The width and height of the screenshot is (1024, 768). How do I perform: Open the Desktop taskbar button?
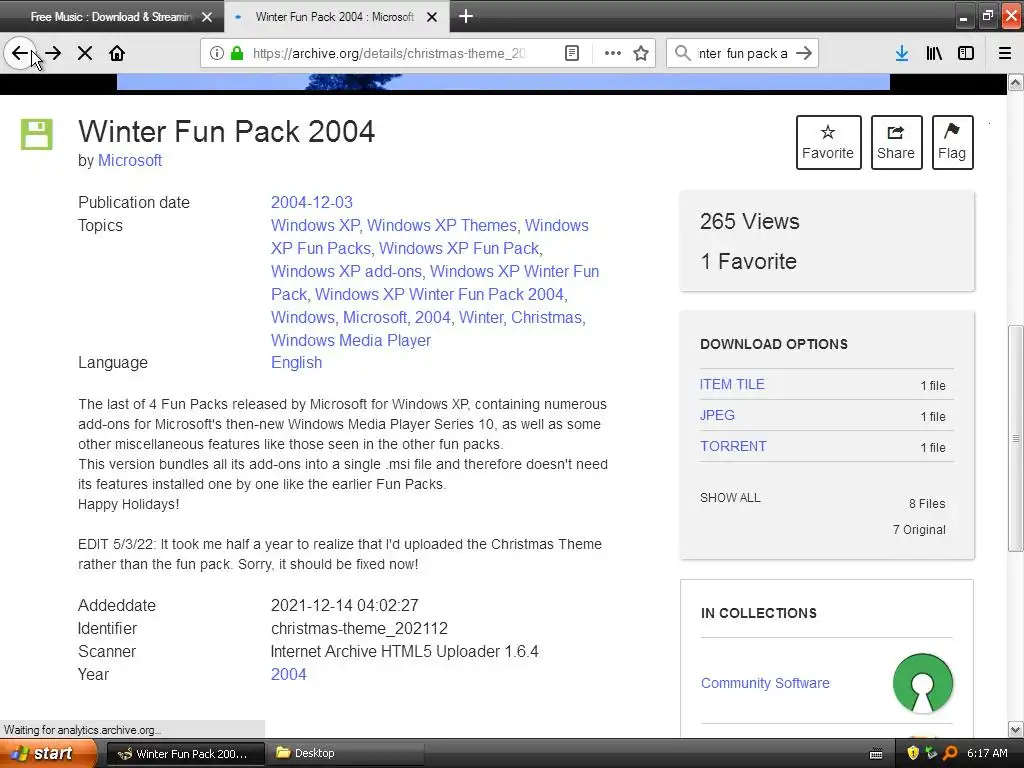346,754
